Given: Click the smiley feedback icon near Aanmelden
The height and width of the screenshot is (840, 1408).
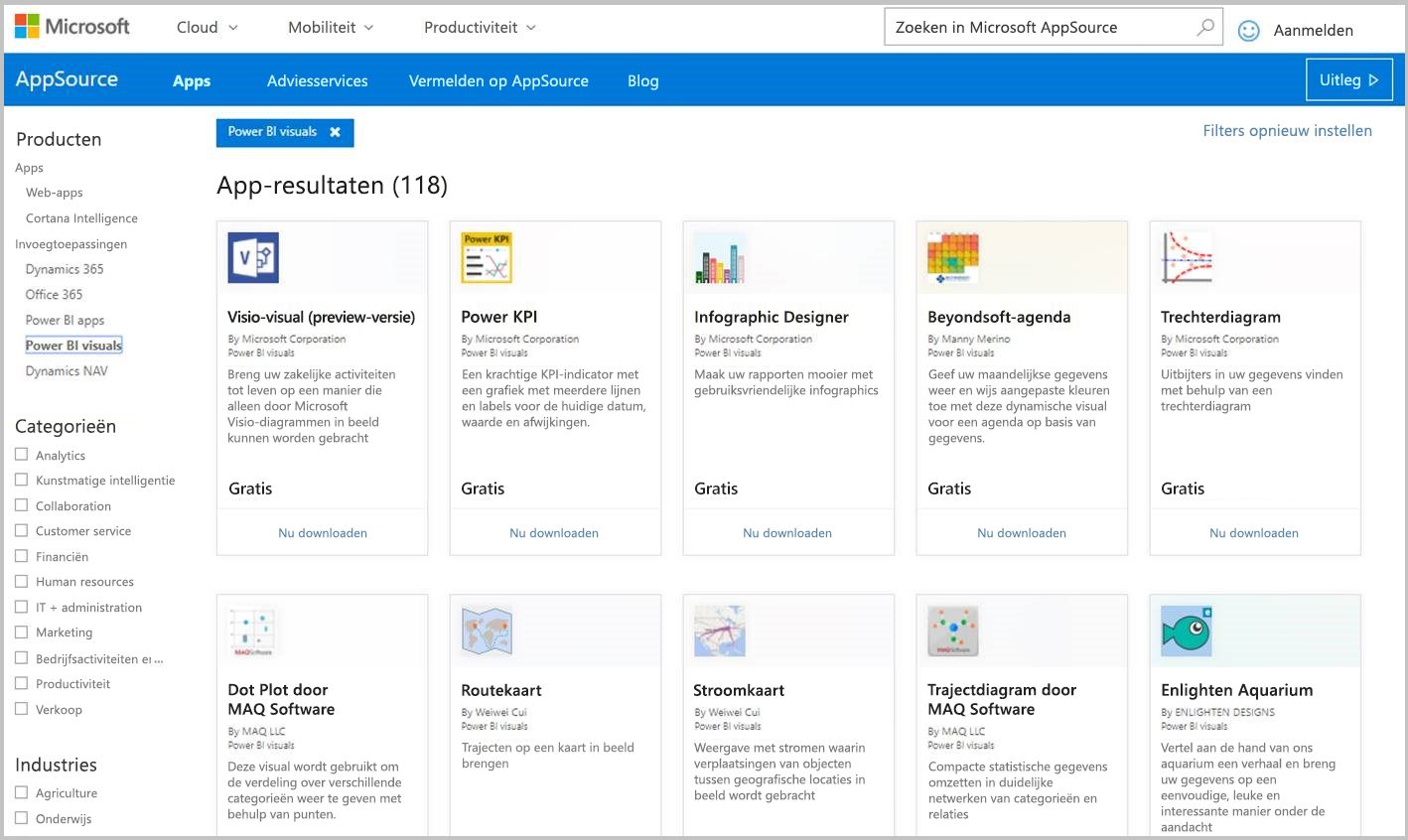Looking at the screenshot, I should [1248, 30].
